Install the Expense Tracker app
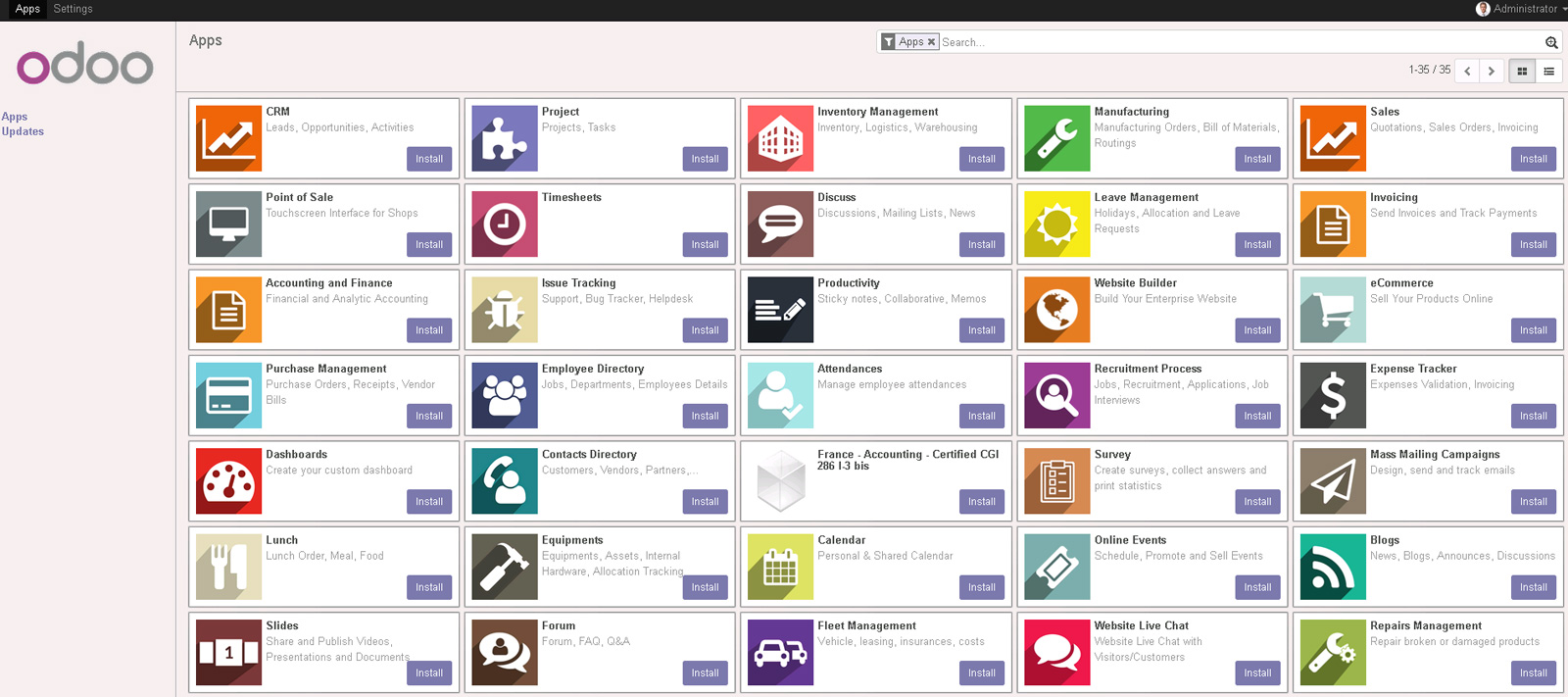This screenshot has width=1568, height=697. pyautogui.click(x=1534, y=416)
